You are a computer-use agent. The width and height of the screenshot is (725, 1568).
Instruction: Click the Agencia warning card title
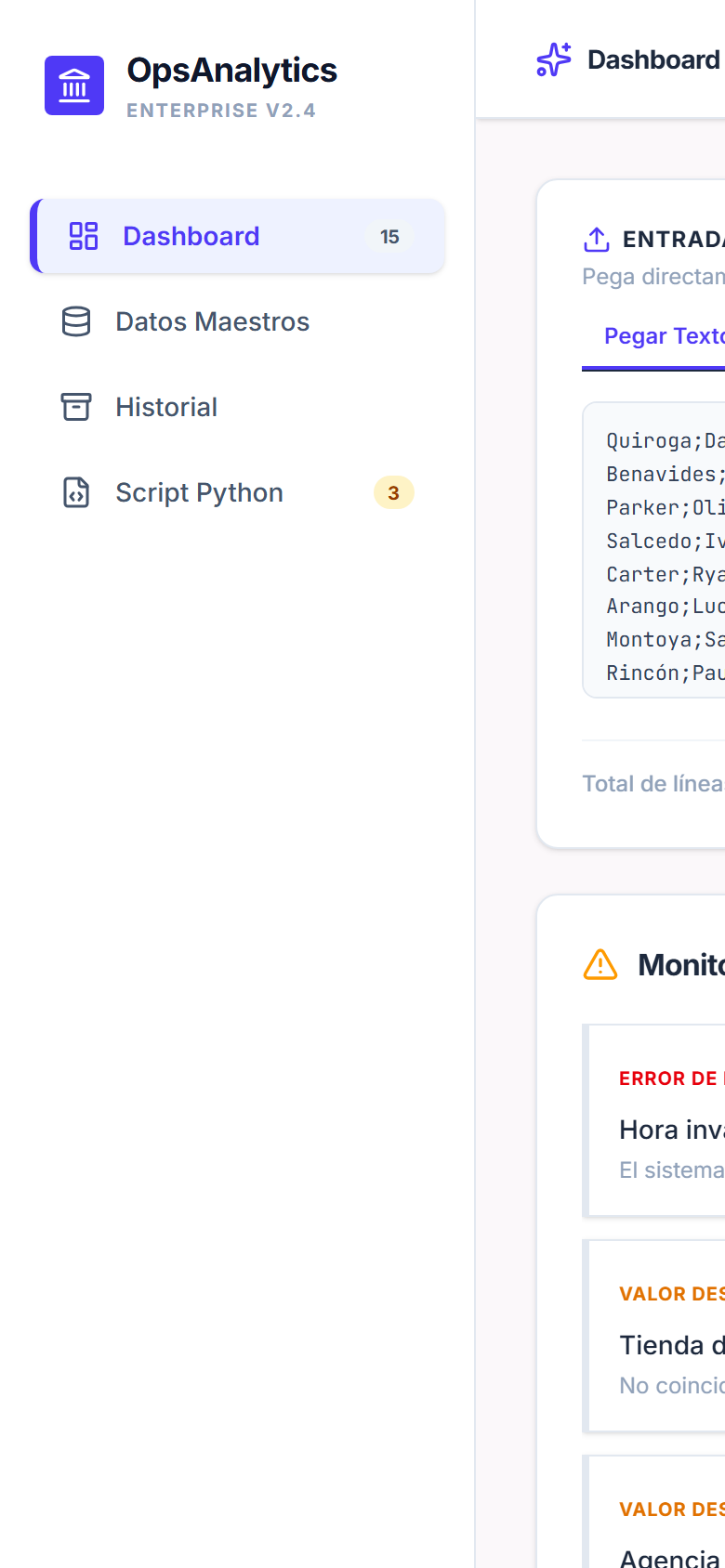point(672,1558)
